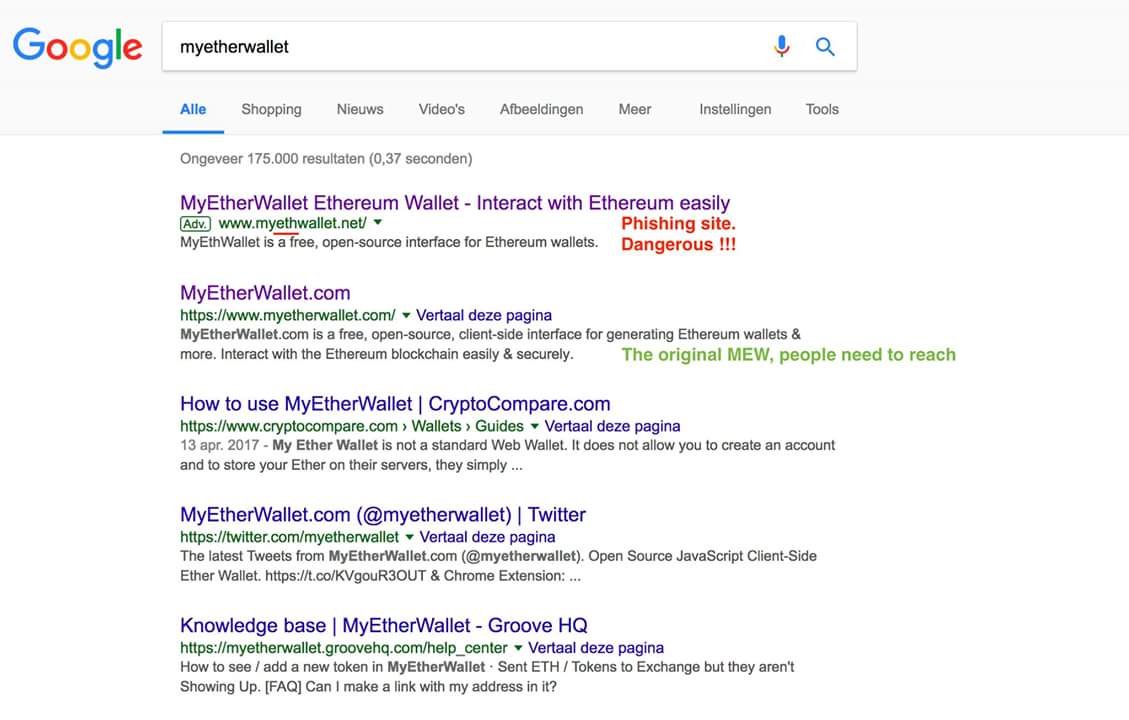Image resolution: width=1129 pixels, height=720 pixels.
Task: Expand dropdown arrow next to twitter.com/myetherwallet URL
Action: point(408,538)
